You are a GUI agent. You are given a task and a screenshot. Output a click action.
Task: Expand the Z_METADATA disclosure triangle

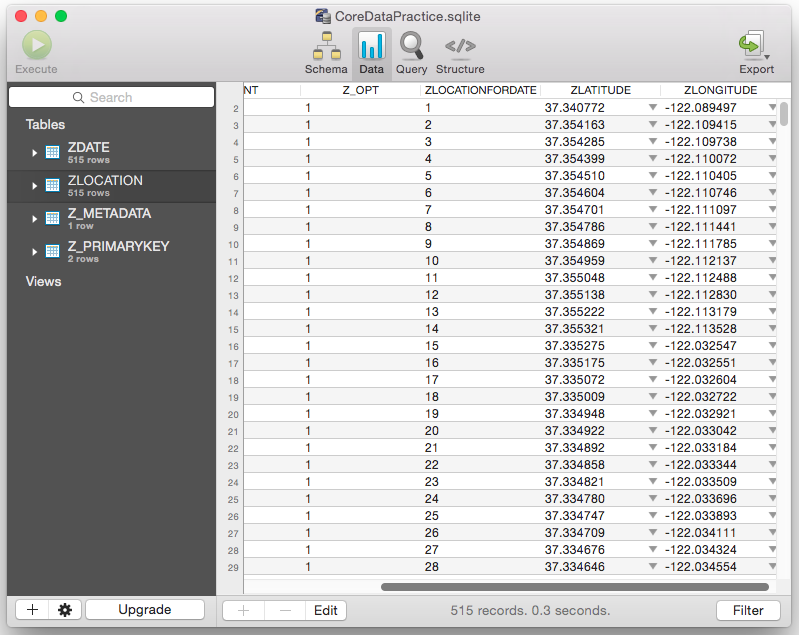pos(34,219)
